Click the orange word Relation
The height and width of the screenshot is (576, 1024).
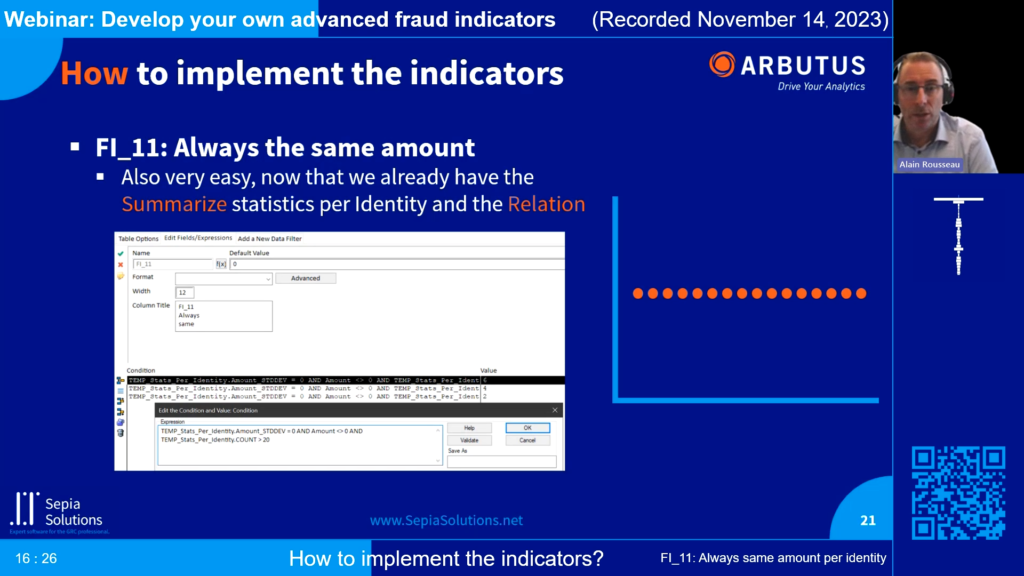[x=546, y=204]
